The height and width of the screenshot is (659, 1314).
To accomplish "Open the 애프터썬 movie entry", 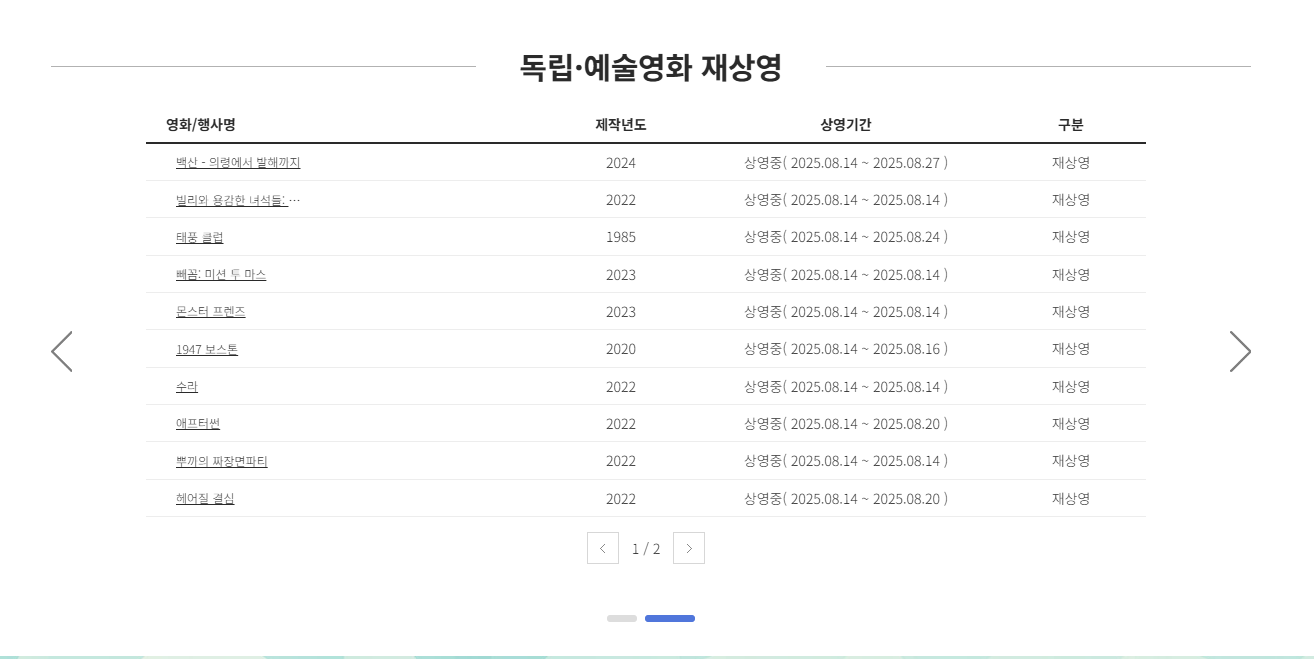I will tap(197, 423).
